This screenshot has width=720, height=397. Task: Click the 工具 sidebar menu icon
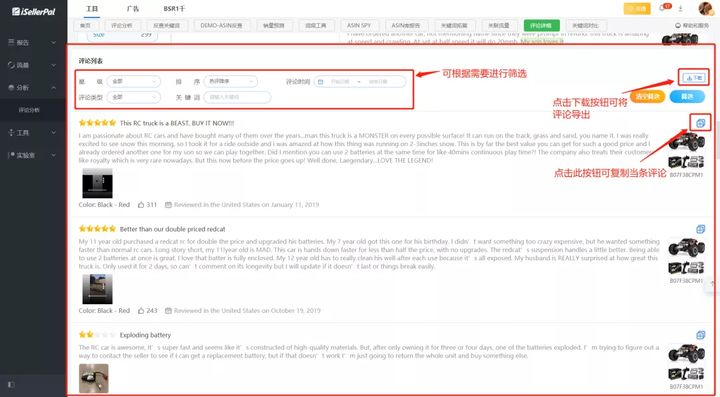[11, 132]
